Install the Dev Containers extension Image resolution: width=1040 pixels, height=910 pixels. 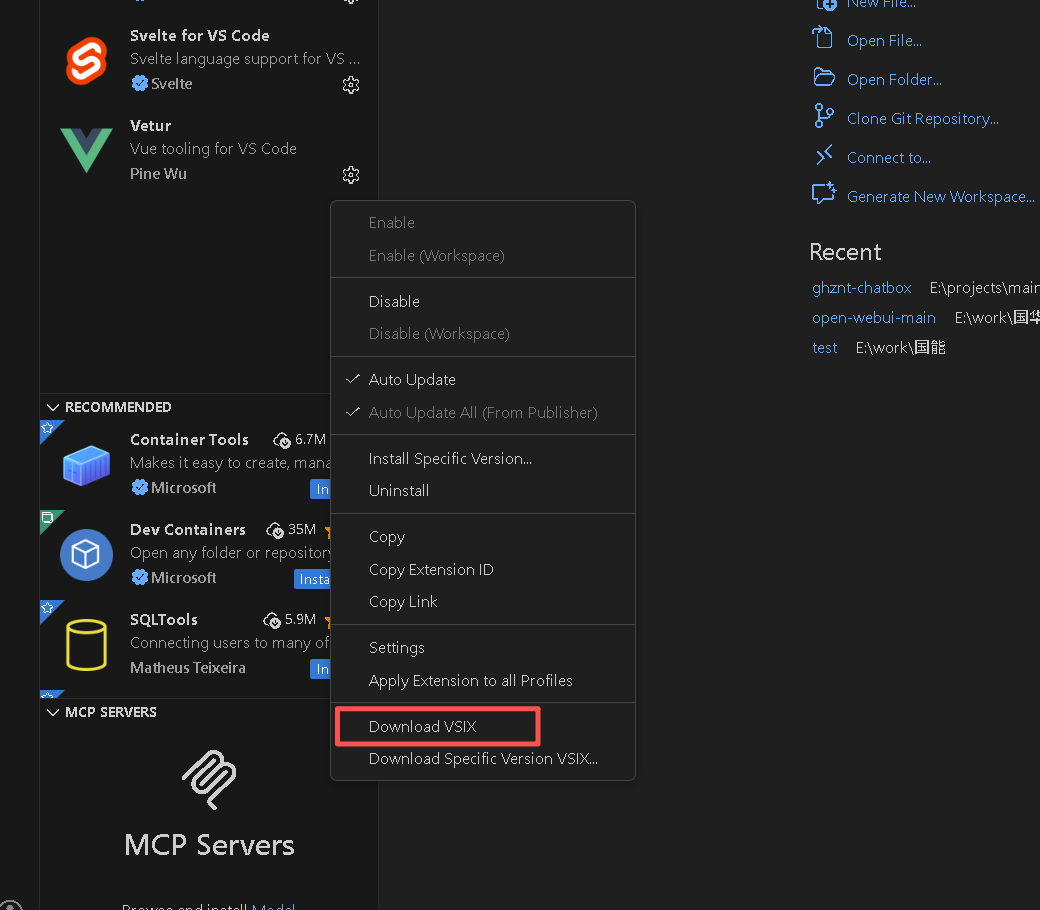coord(312,579)
